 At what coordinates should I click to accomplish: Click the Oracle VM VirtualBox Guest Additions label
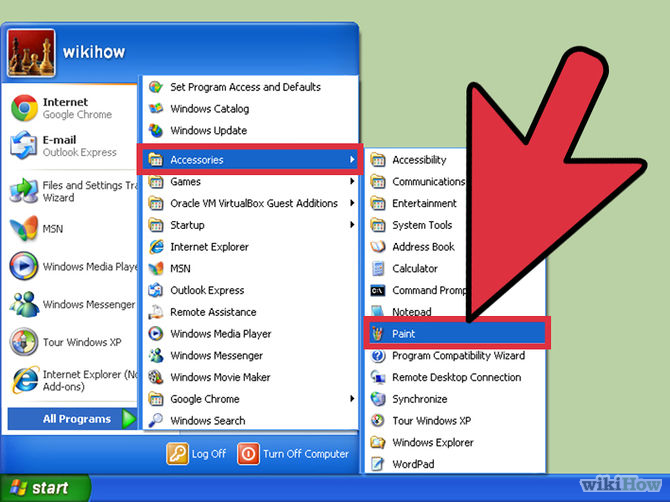(x=254, y=203)
